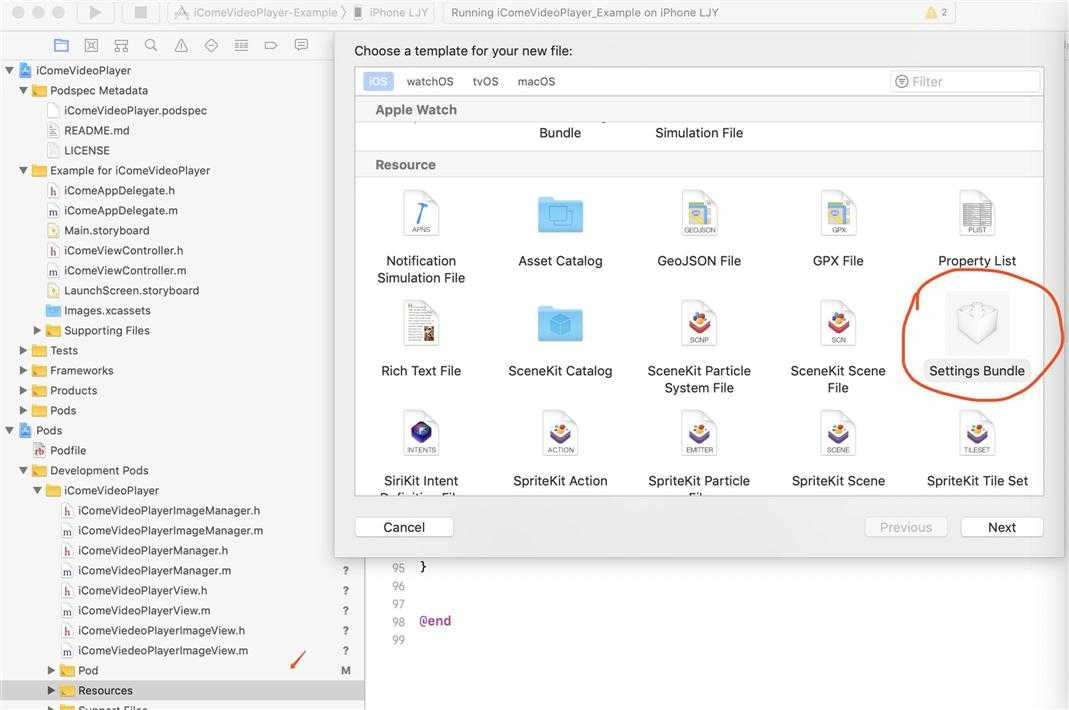Open iComeViedeoPlayerImageView.m
The image size is (1069, 710).
pyautogui.click(x=162, y=651)
